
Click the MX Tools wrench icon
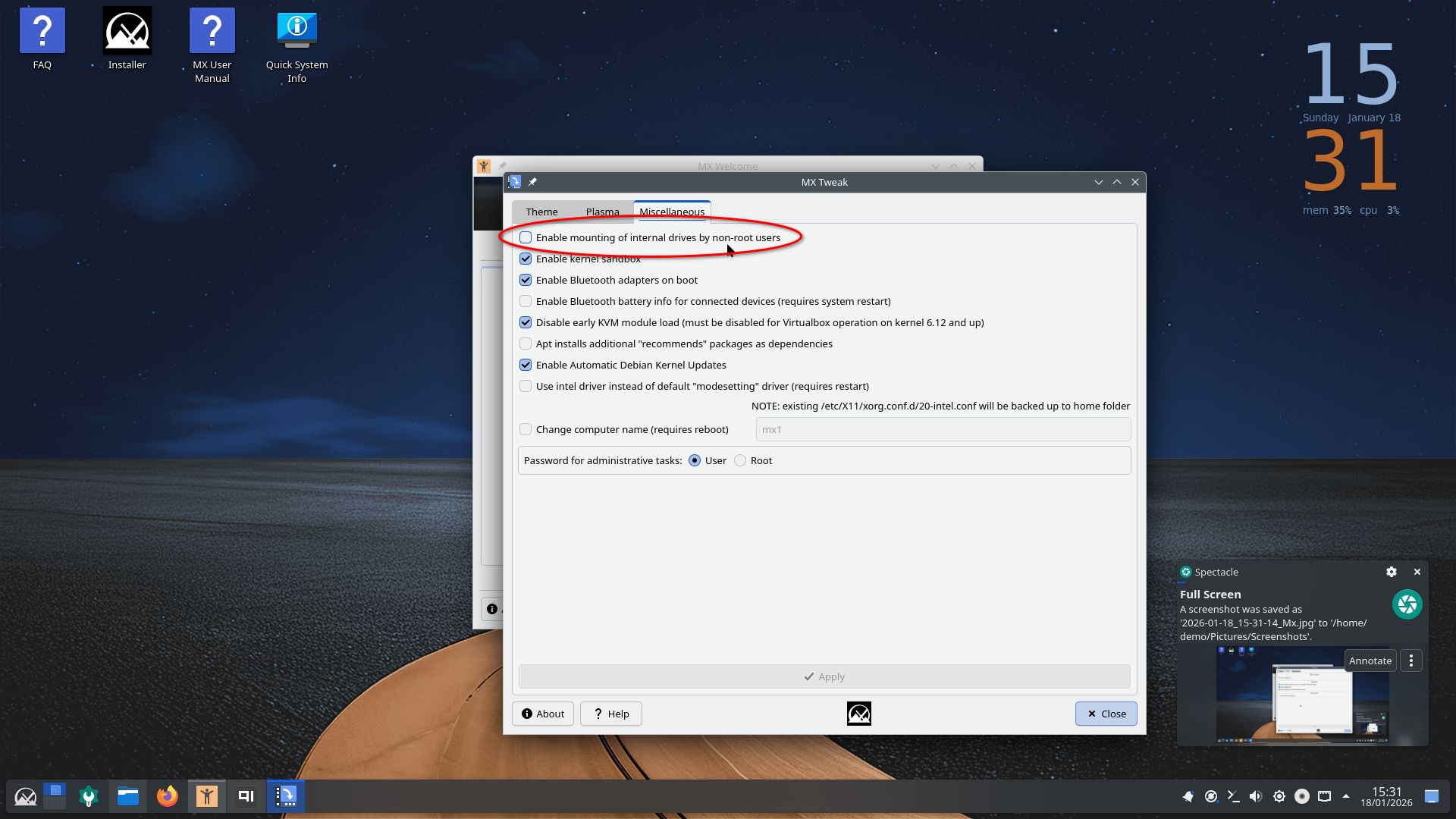pos(89,796)
